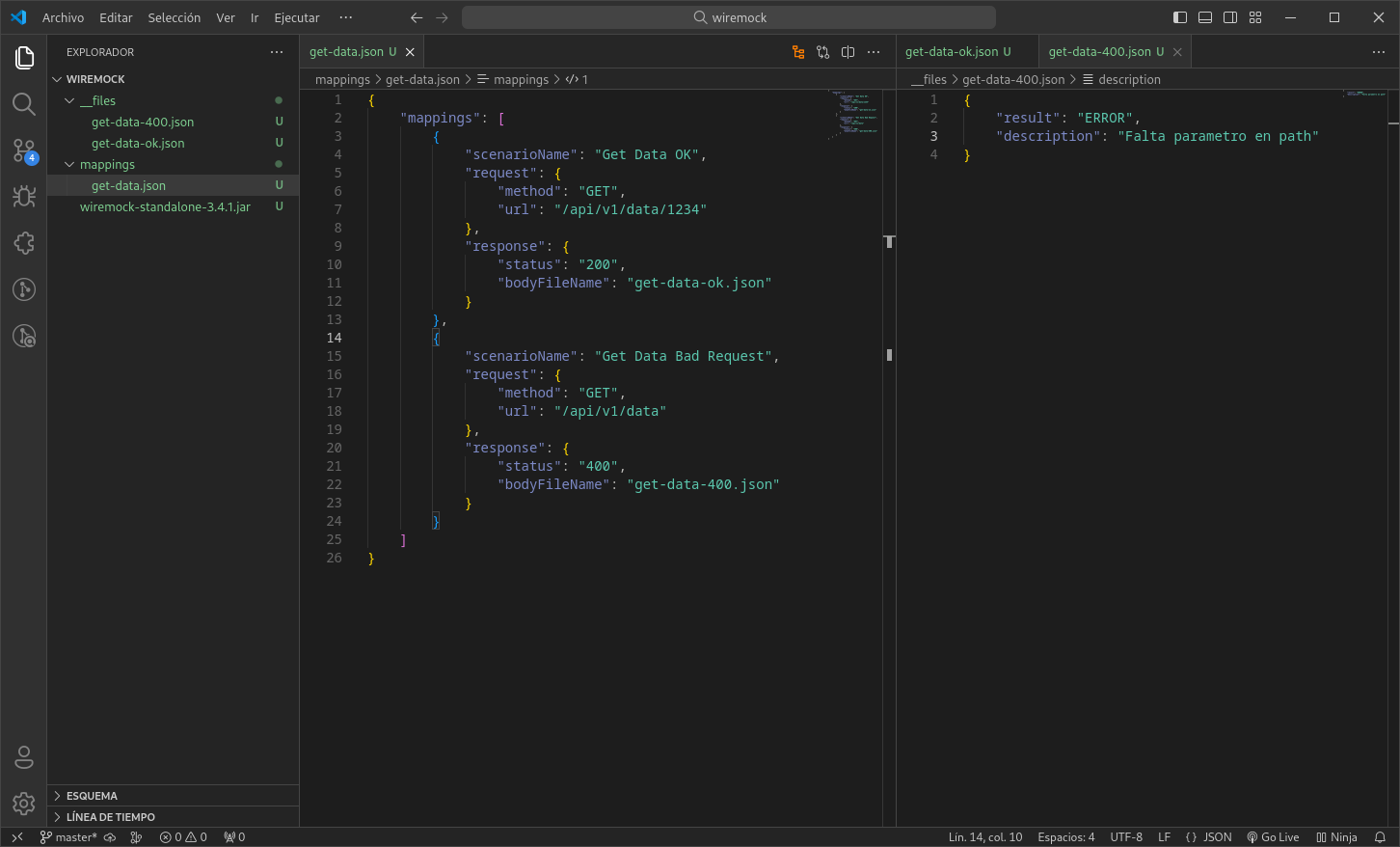Click the minimap in the left editor
Screen dimensions: 1400x847
point(854,116)
